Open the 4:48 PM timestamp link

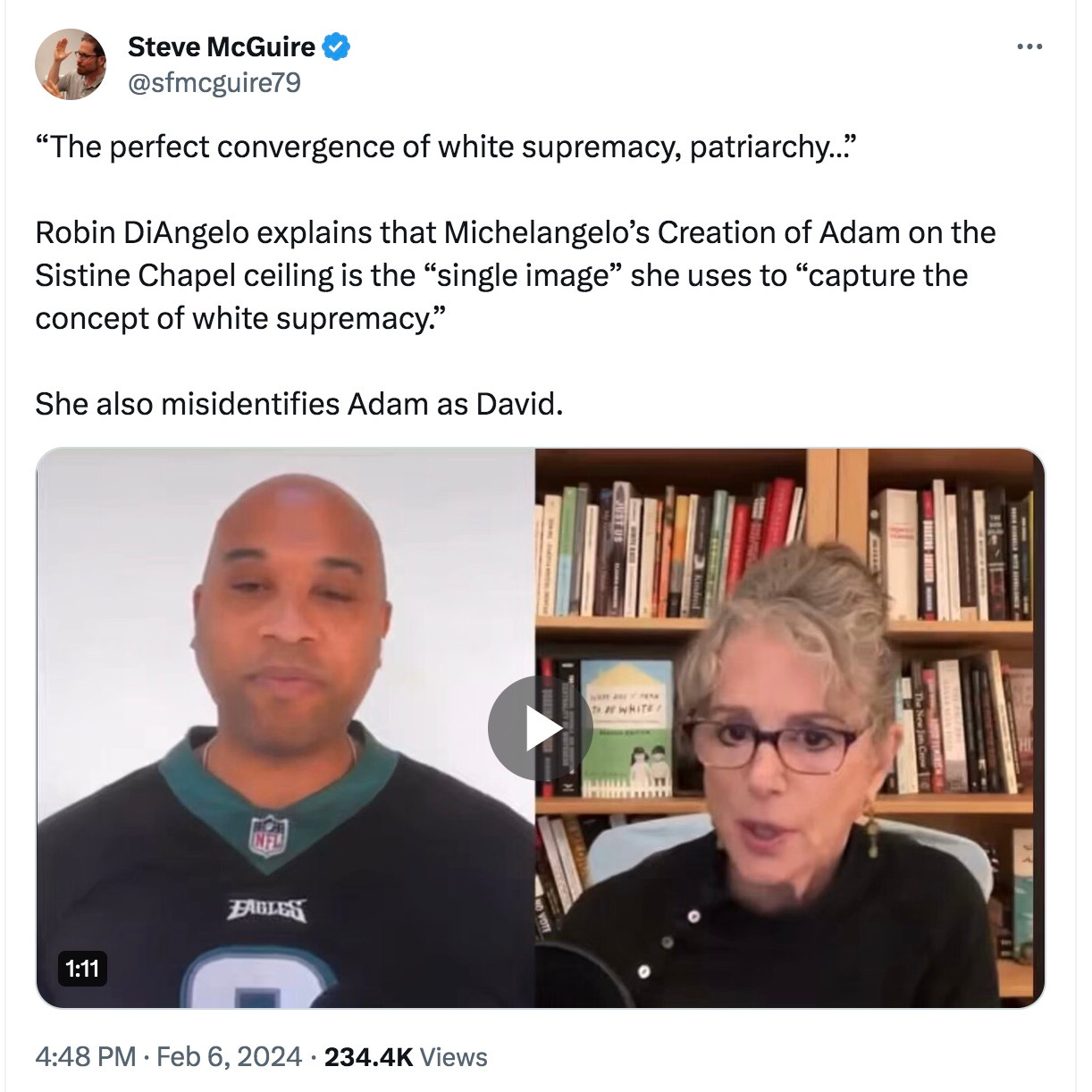[x=86, y=1057]
